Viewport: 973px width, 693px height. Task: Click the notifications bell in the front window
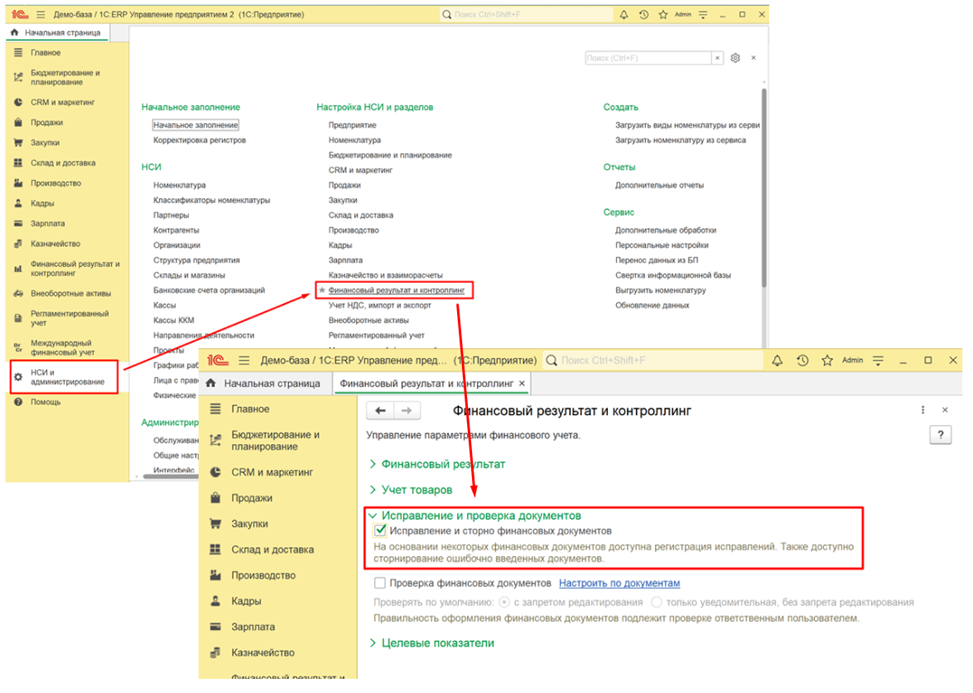click(x=777, y=360)
